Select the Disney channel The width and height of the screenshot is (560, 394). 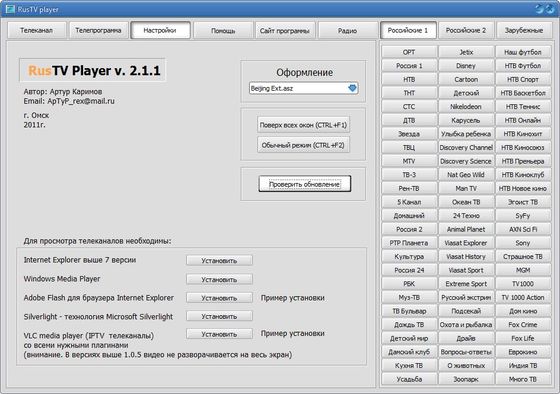tap(466, 66)
